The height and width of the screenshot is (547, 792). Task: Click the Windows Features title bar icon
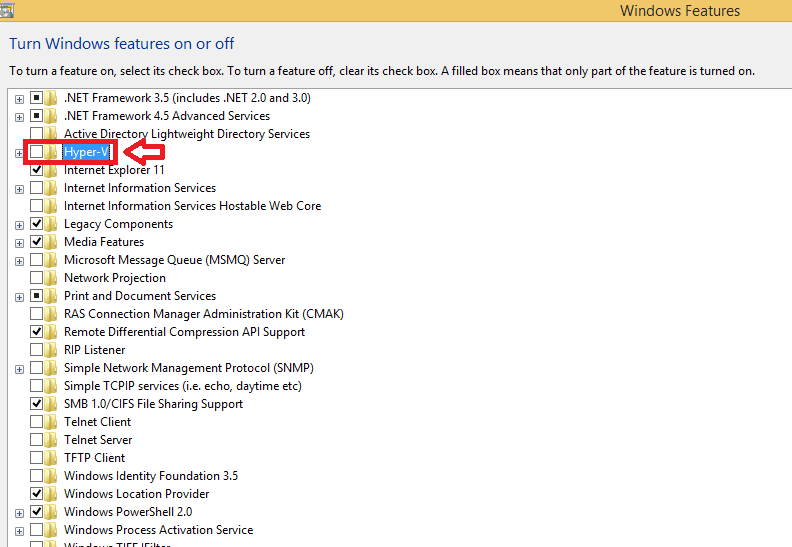7,10
